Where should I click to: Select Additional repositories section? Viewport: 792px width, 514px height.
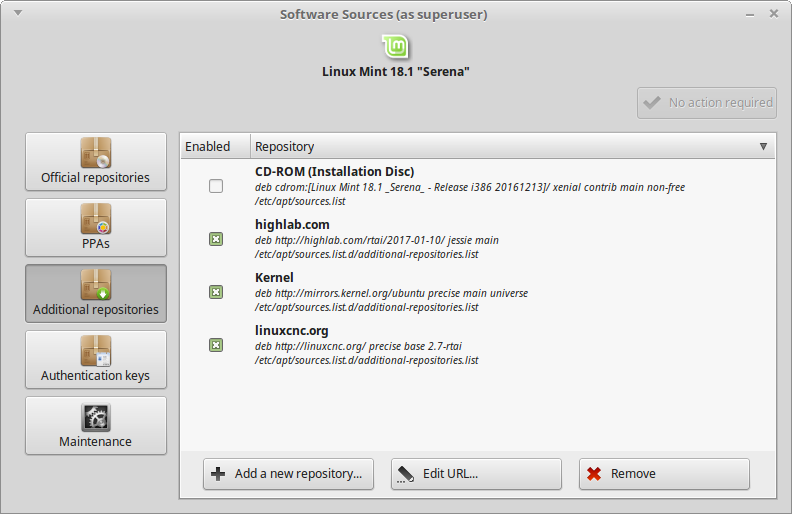click(96, 293)
